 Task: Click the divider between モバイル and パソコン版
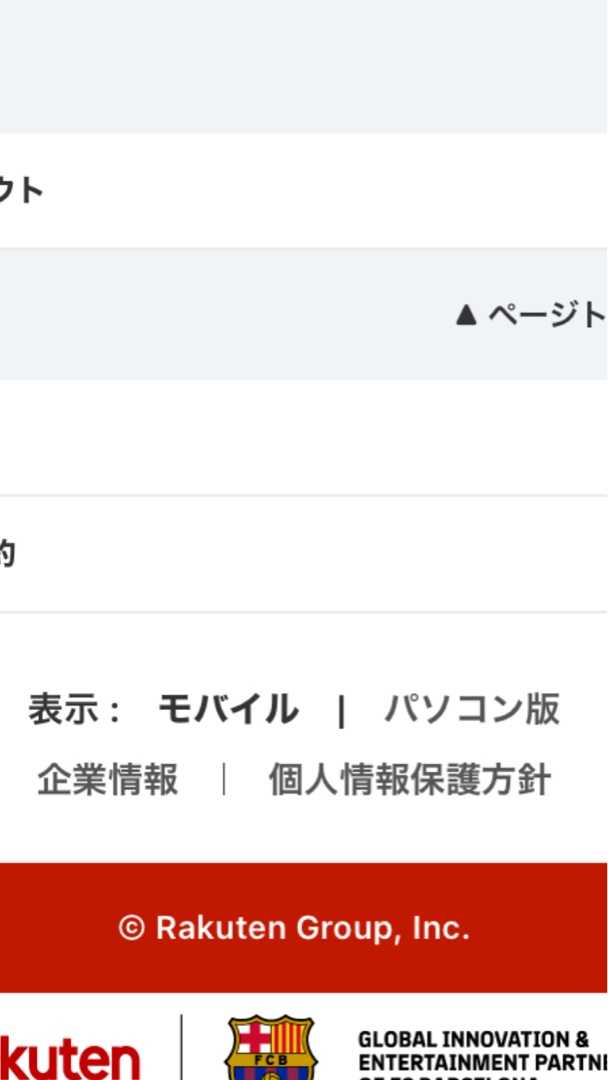pyautogui.click(x=341, y=712)
